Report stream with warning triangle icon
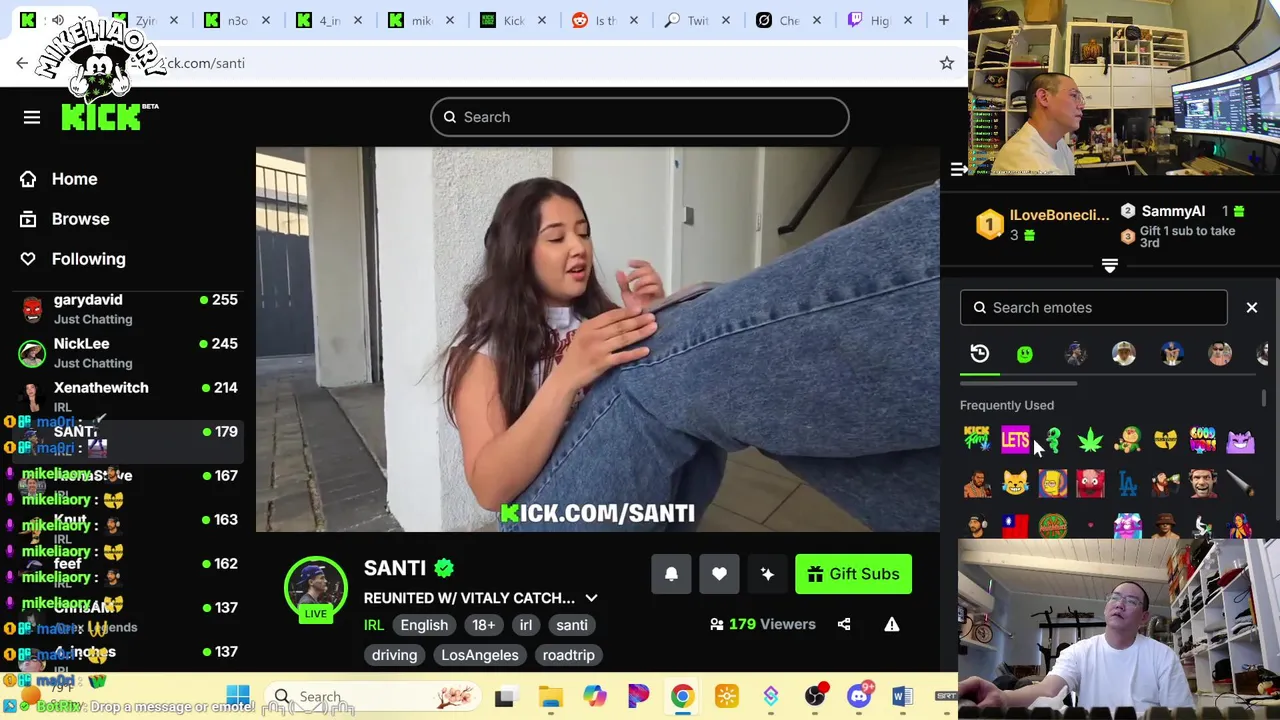The height and width of the screenshot is (720, 1280). [892, 624]
